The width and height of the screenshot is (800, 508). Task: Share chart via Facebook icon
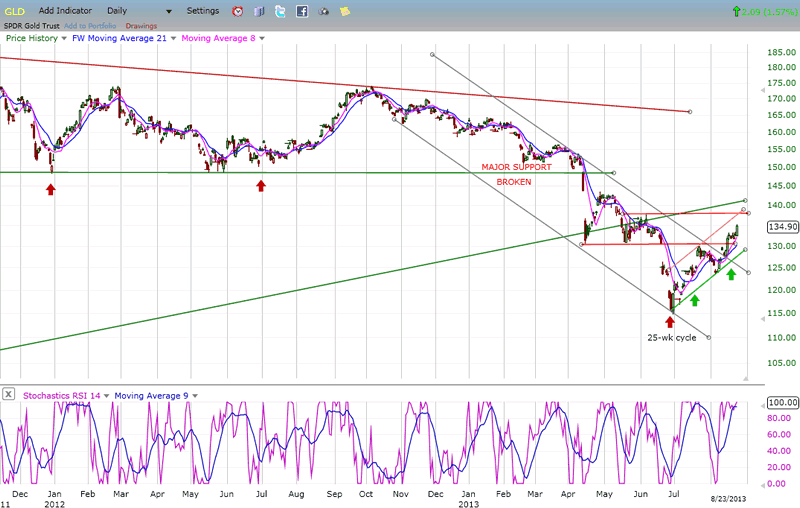302,11
